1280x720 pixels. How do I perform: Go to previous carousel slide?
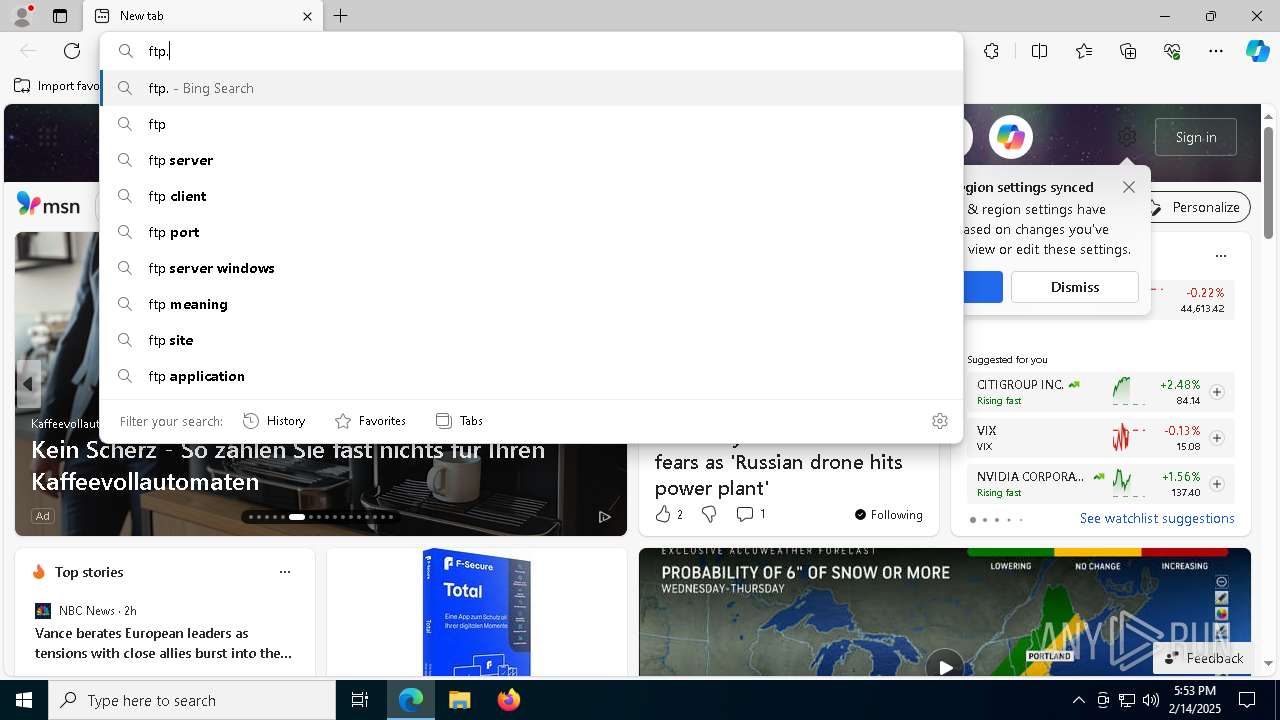click(28, 384)
